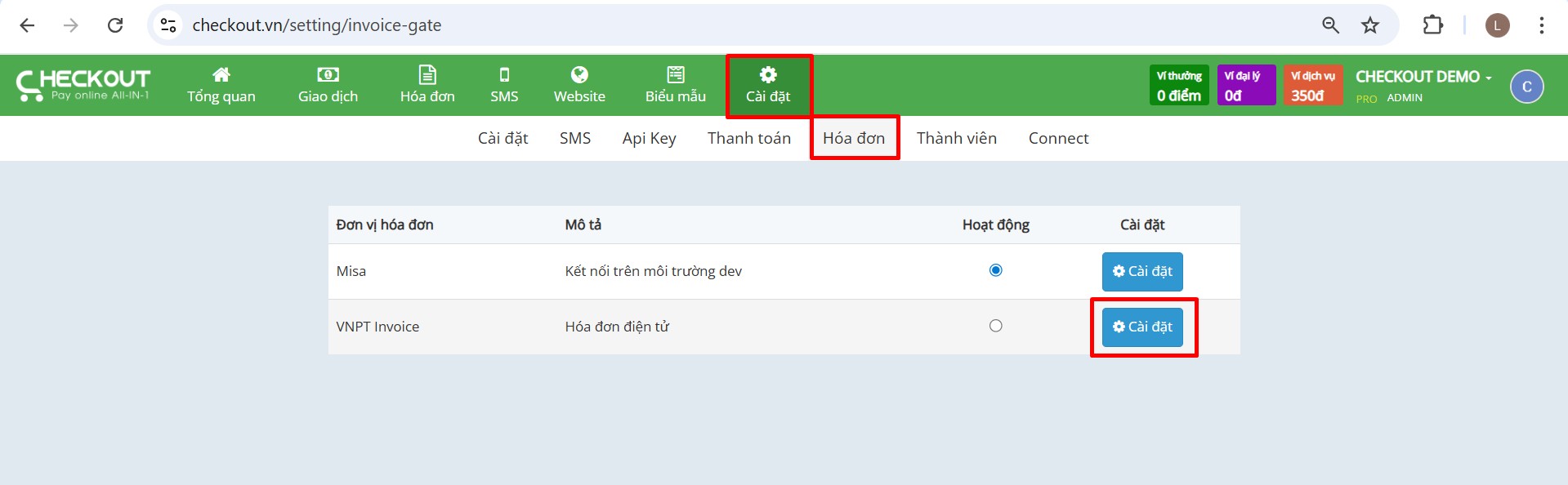
Task: Open Cài đặt gear menu in green bar
Action: (x=768, y=85)
